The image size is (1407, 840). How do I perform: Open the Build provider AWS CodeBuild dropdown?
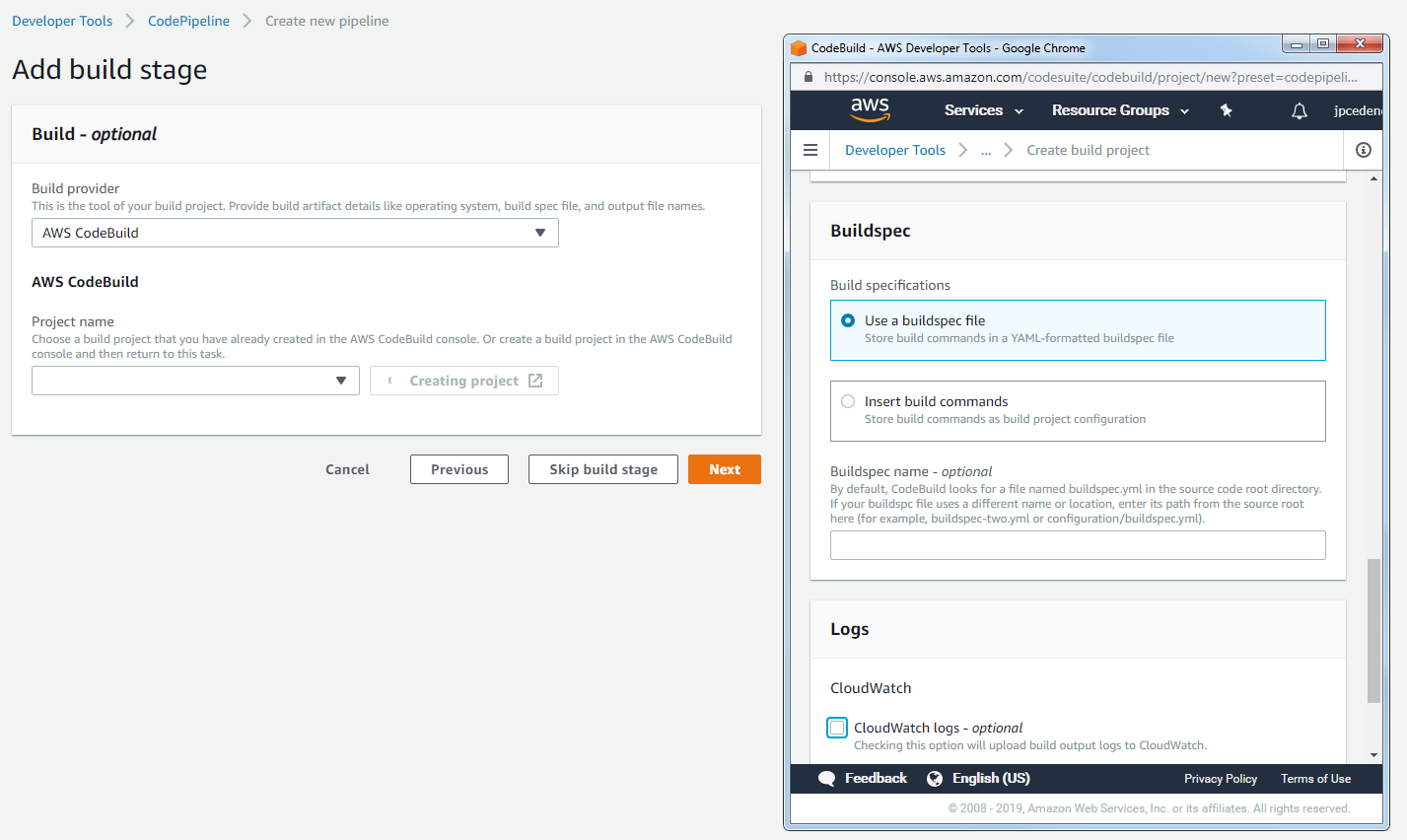(295, 233)
